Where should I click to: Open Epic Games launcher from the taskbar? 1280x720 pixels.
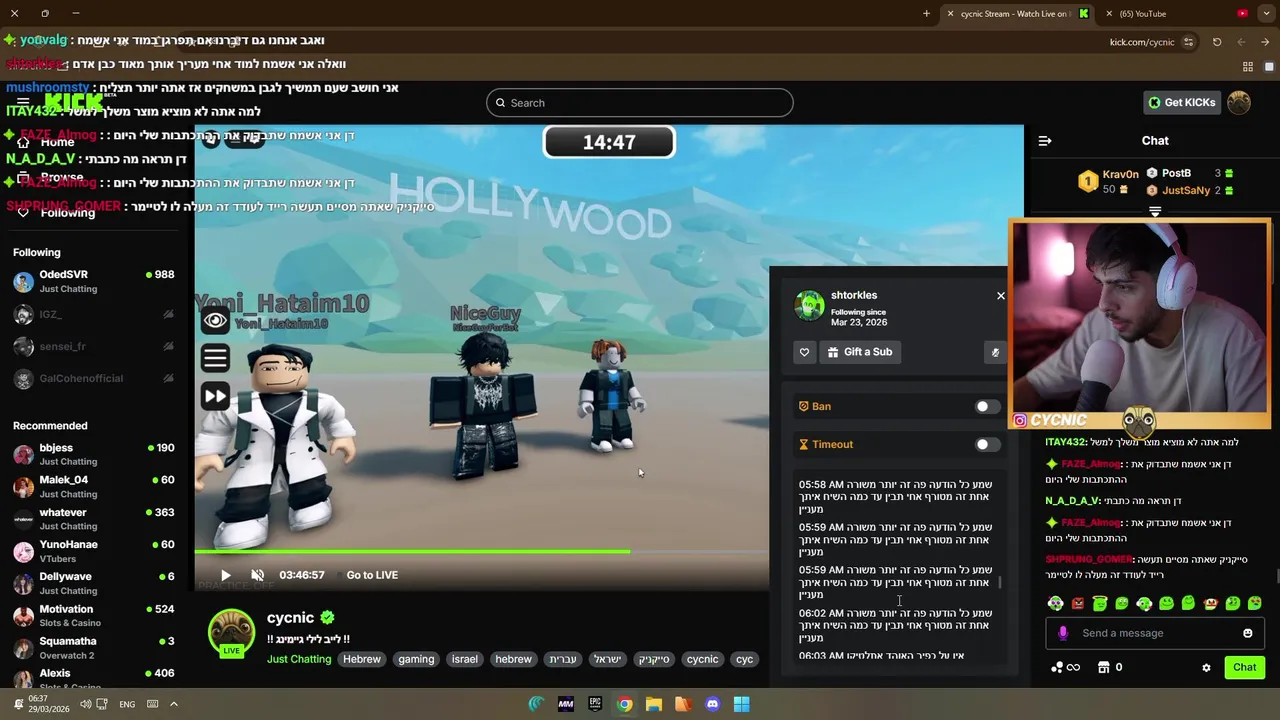(x=595, y=704)
